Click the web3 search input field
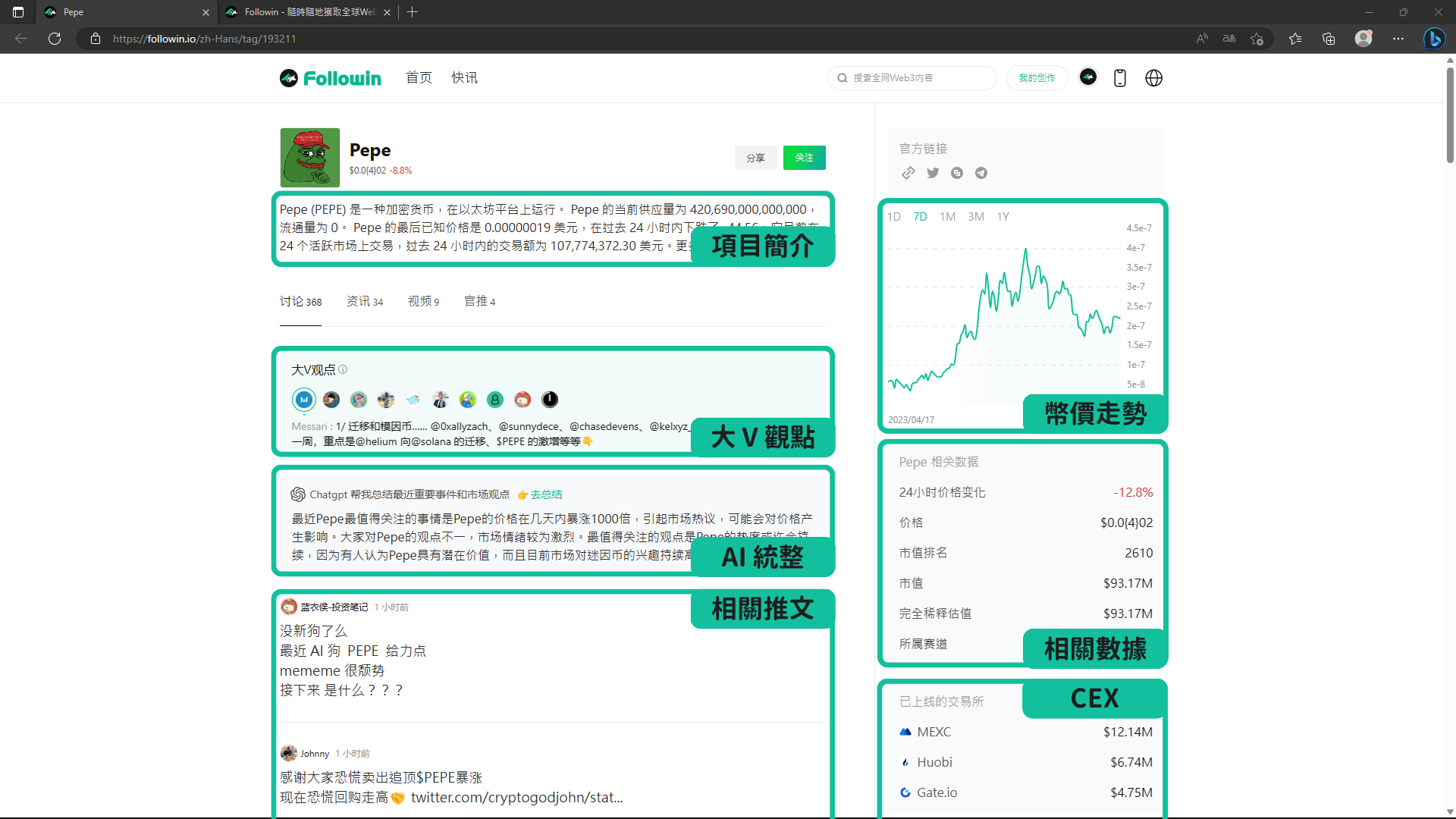The width and height of the screenshot is (1456, 819). pos(918,78)
